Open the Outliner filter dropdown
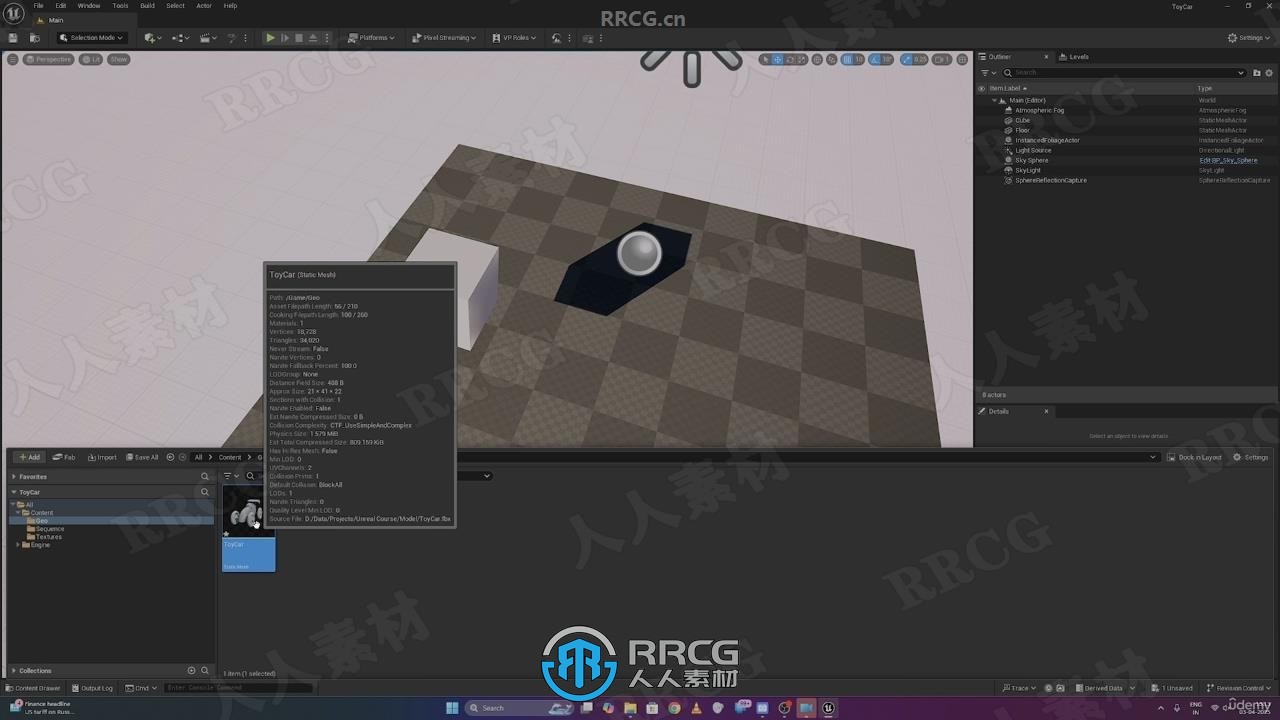The height and width of the screenshot is (720, 1280). tap(987, 73)
